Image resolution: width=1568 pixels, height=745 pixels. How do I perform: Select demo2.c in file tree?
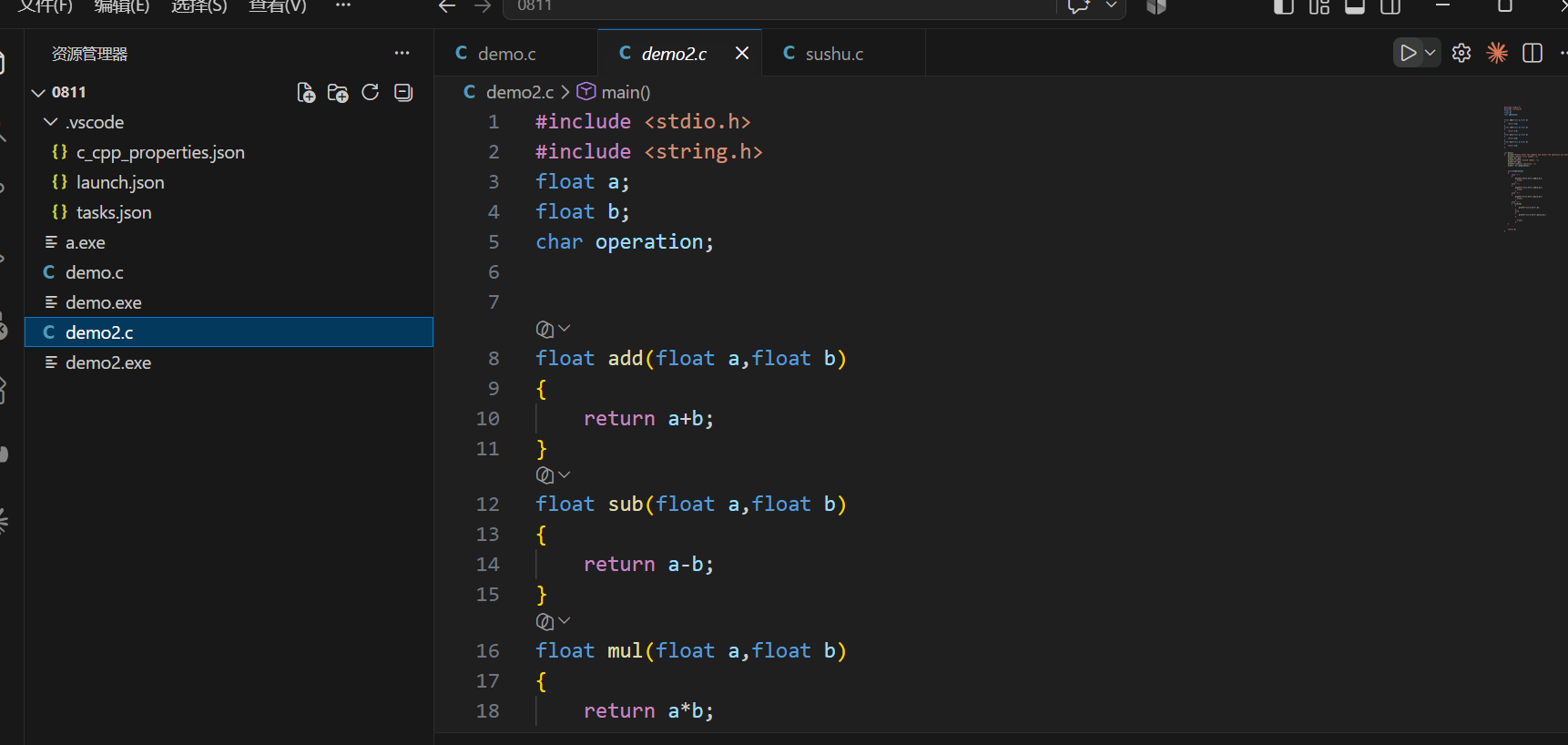(x=229, y=332)
